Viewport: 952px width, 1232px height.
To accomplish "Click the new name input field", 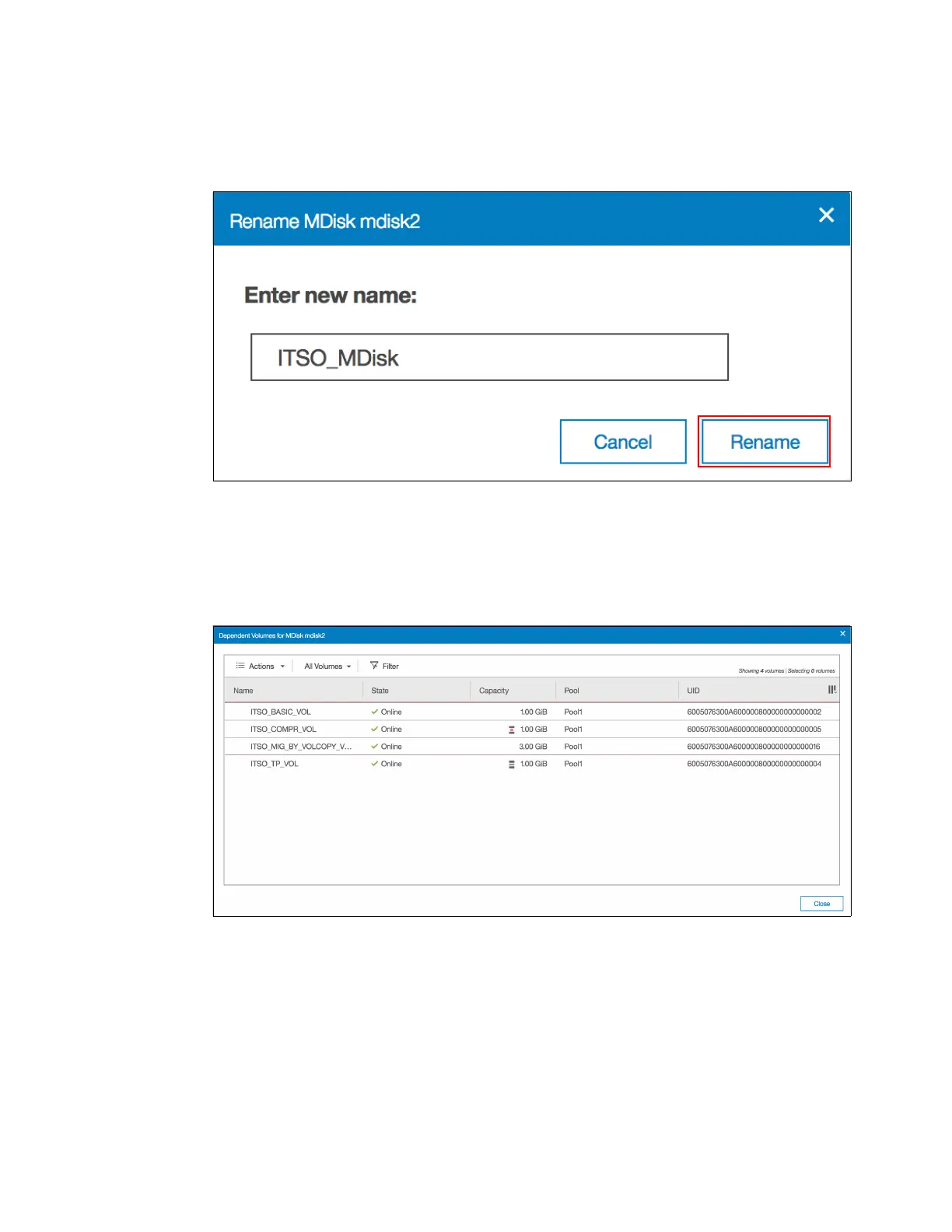I will coord(489,357).
